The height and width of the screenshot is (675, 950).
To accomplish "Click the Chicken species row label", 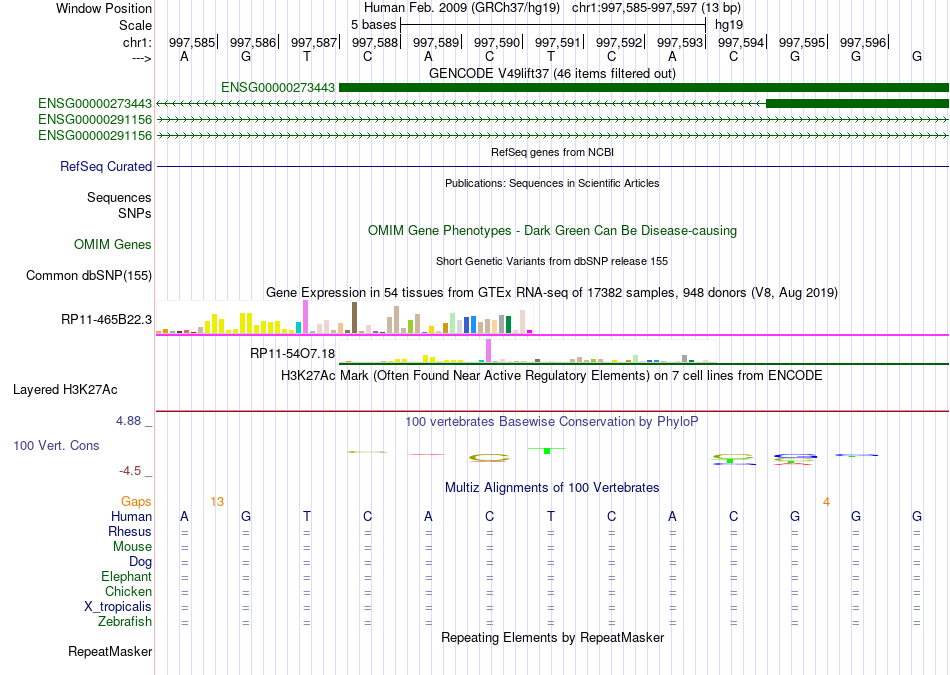I will pyautogui.click(x=128, y=591).
